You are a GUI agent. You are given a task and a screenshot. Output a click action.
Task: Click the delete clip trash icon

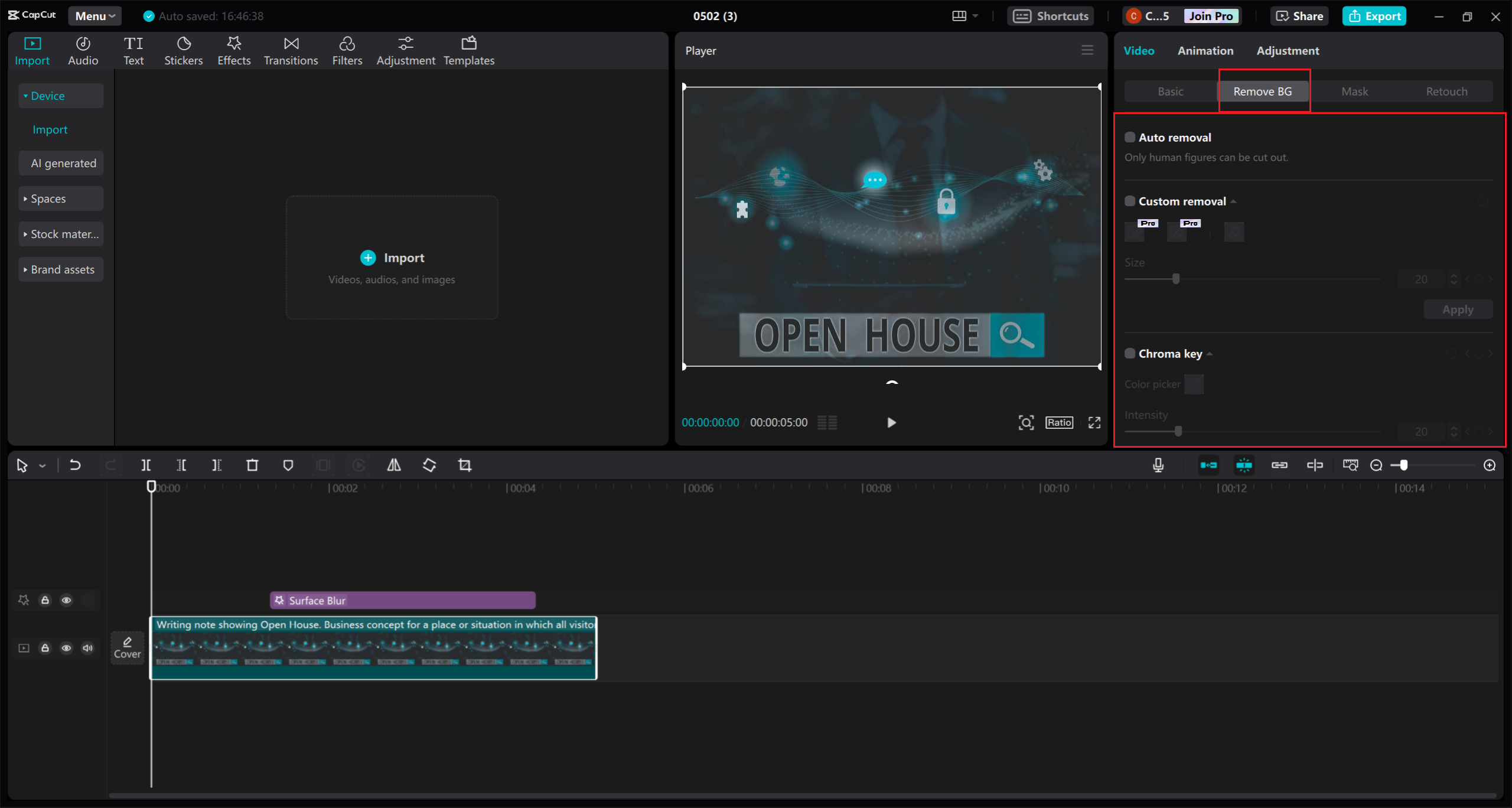252,465
